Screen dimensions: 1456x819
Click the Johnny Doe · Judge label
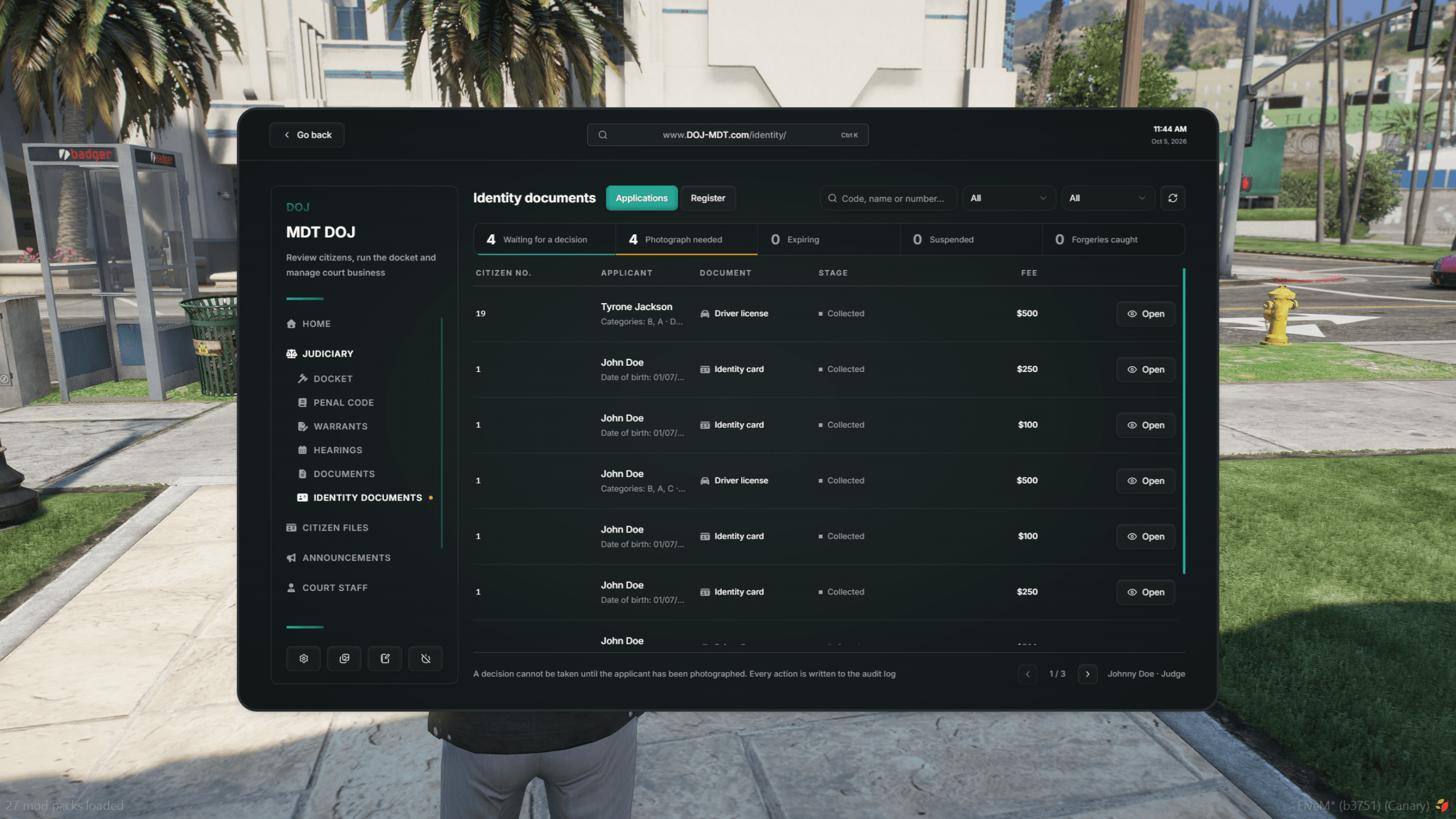[x=1146, y=674]
